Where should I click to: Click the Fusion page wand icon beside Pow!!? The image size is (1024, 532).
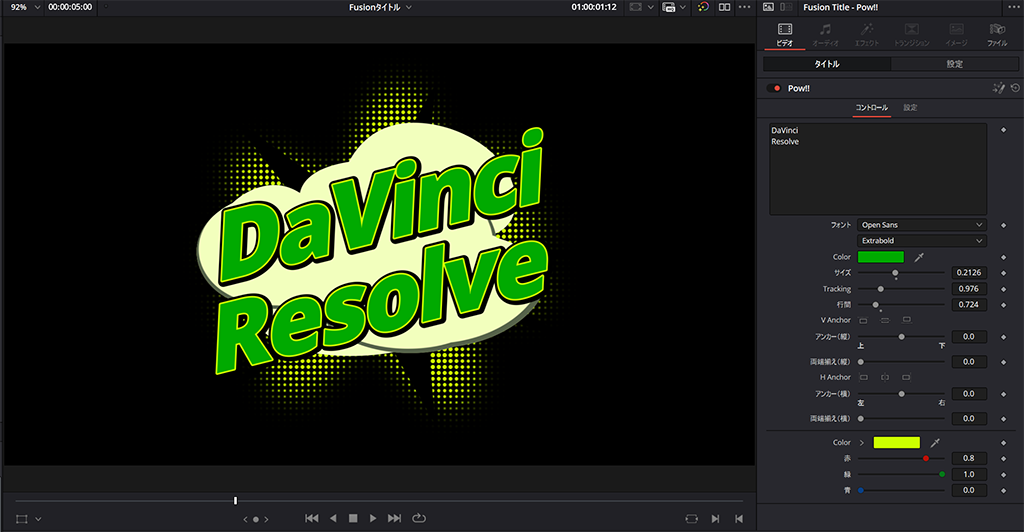(x=999, y=88)
